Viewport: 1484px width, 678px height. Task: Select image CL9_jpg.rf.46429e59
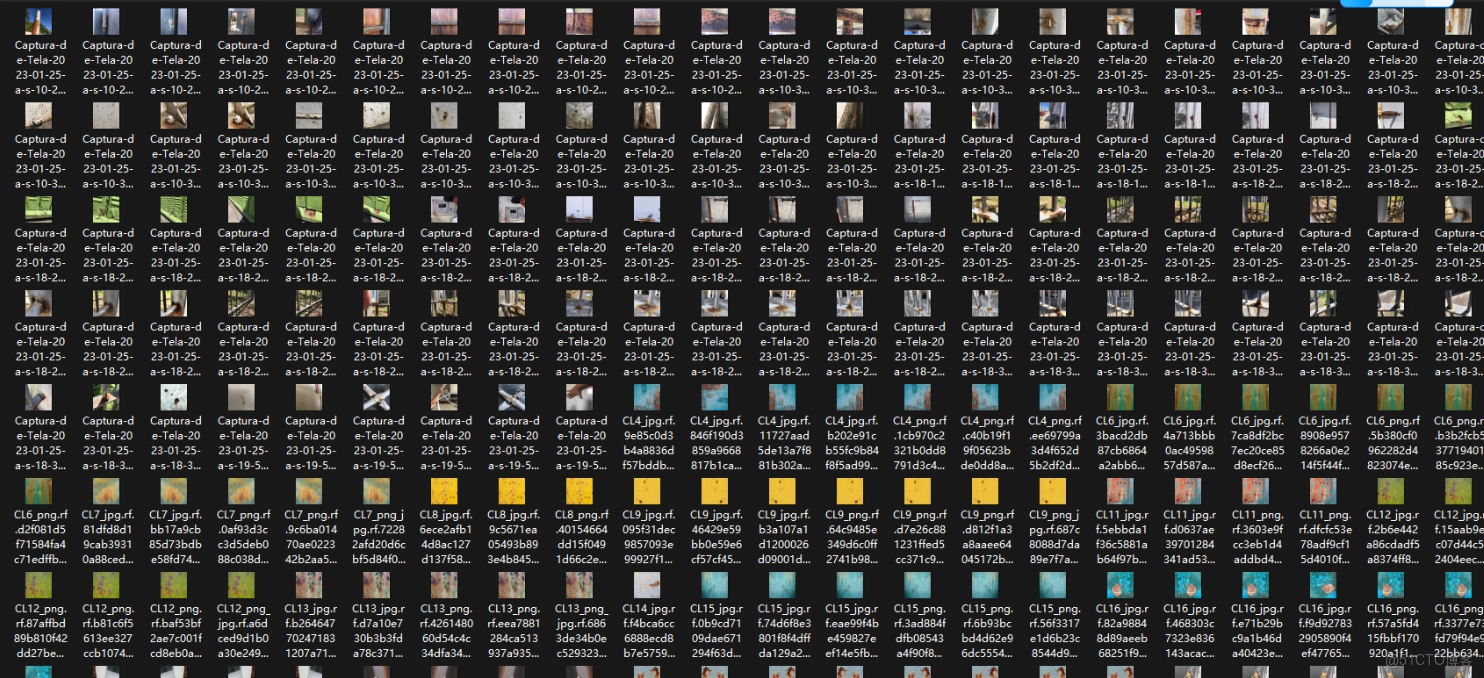[715, 492]
